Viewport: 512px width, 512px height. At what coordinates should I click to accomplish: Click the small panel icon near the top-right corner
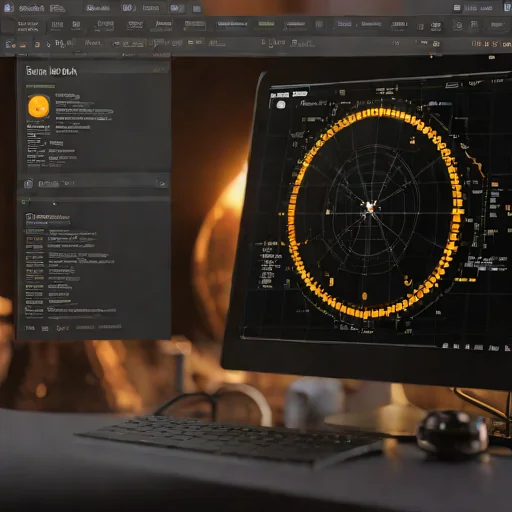click(x=457, y=8)
